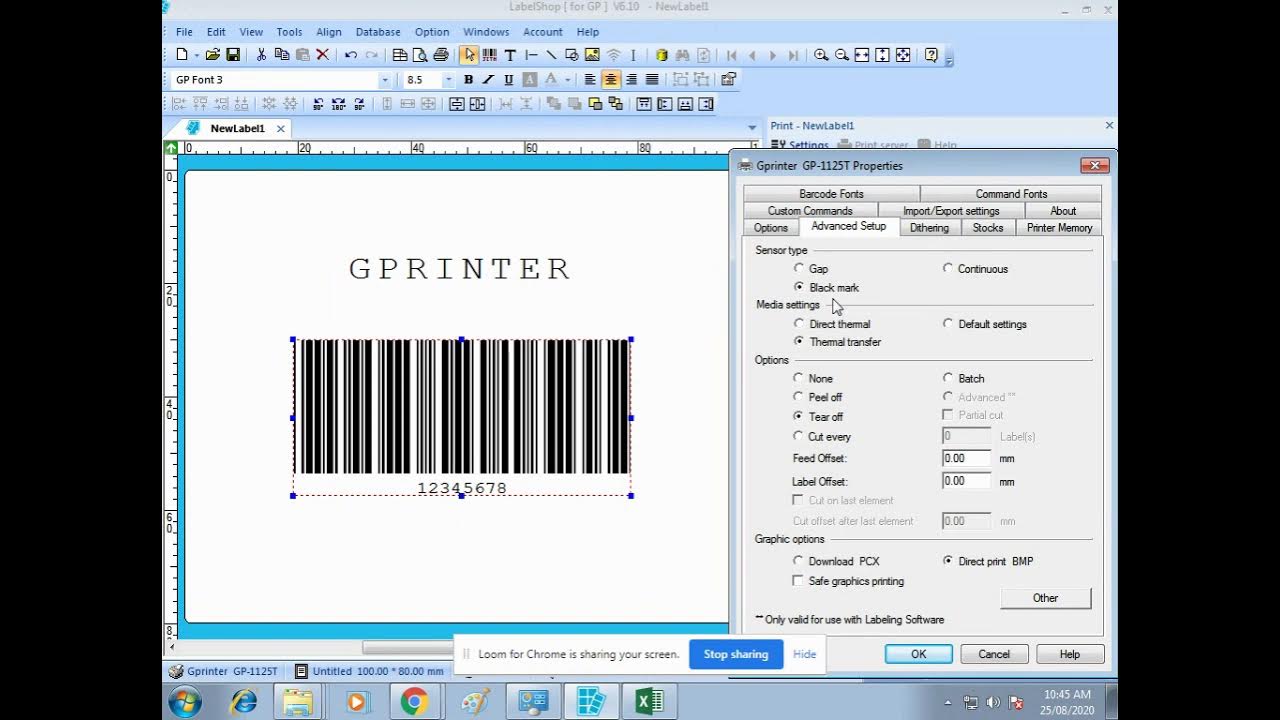
Task: Open the GP Font 3 font dropdown
Action: tap(385, 80)
